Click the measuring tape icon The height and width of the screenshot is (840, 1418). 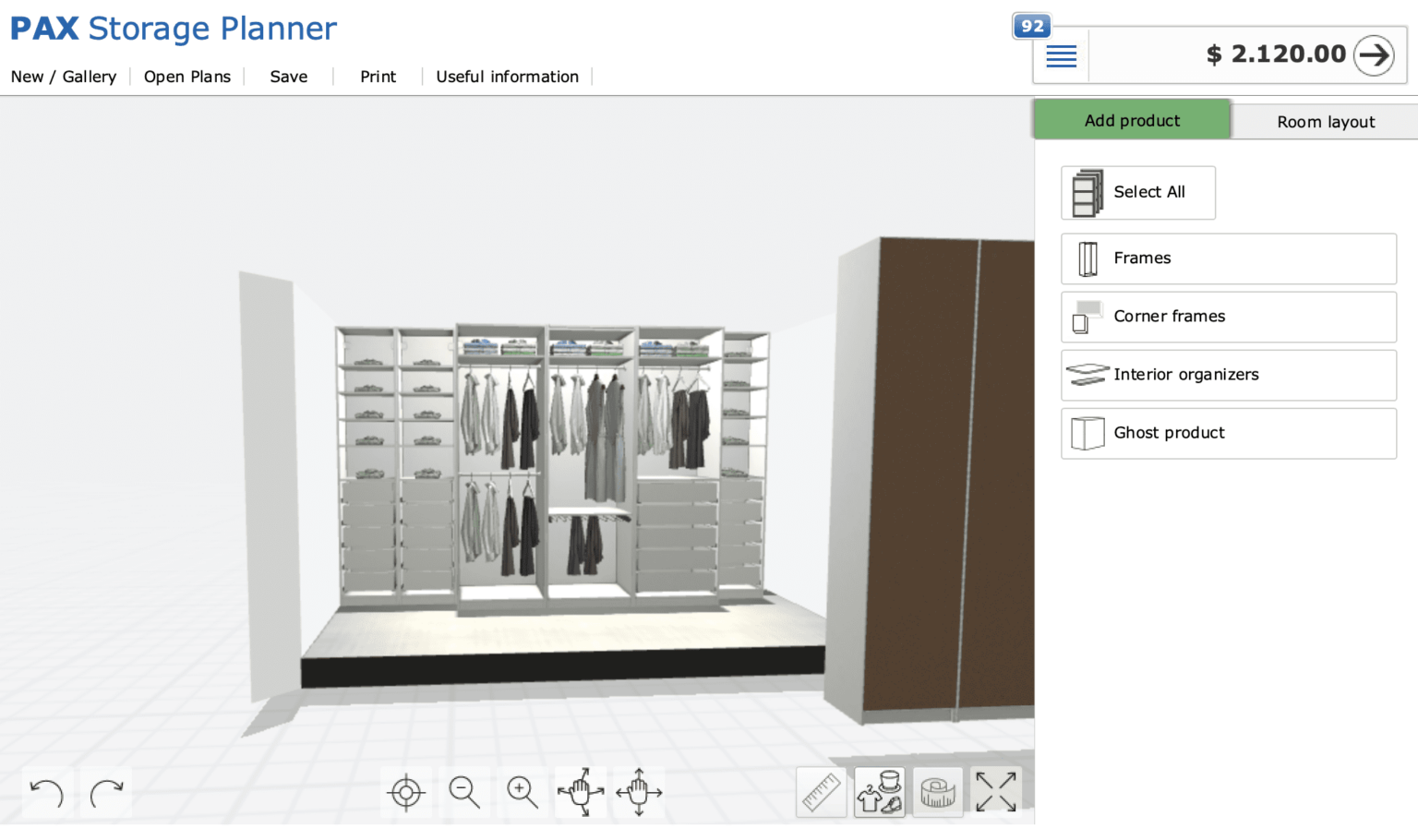938,792
